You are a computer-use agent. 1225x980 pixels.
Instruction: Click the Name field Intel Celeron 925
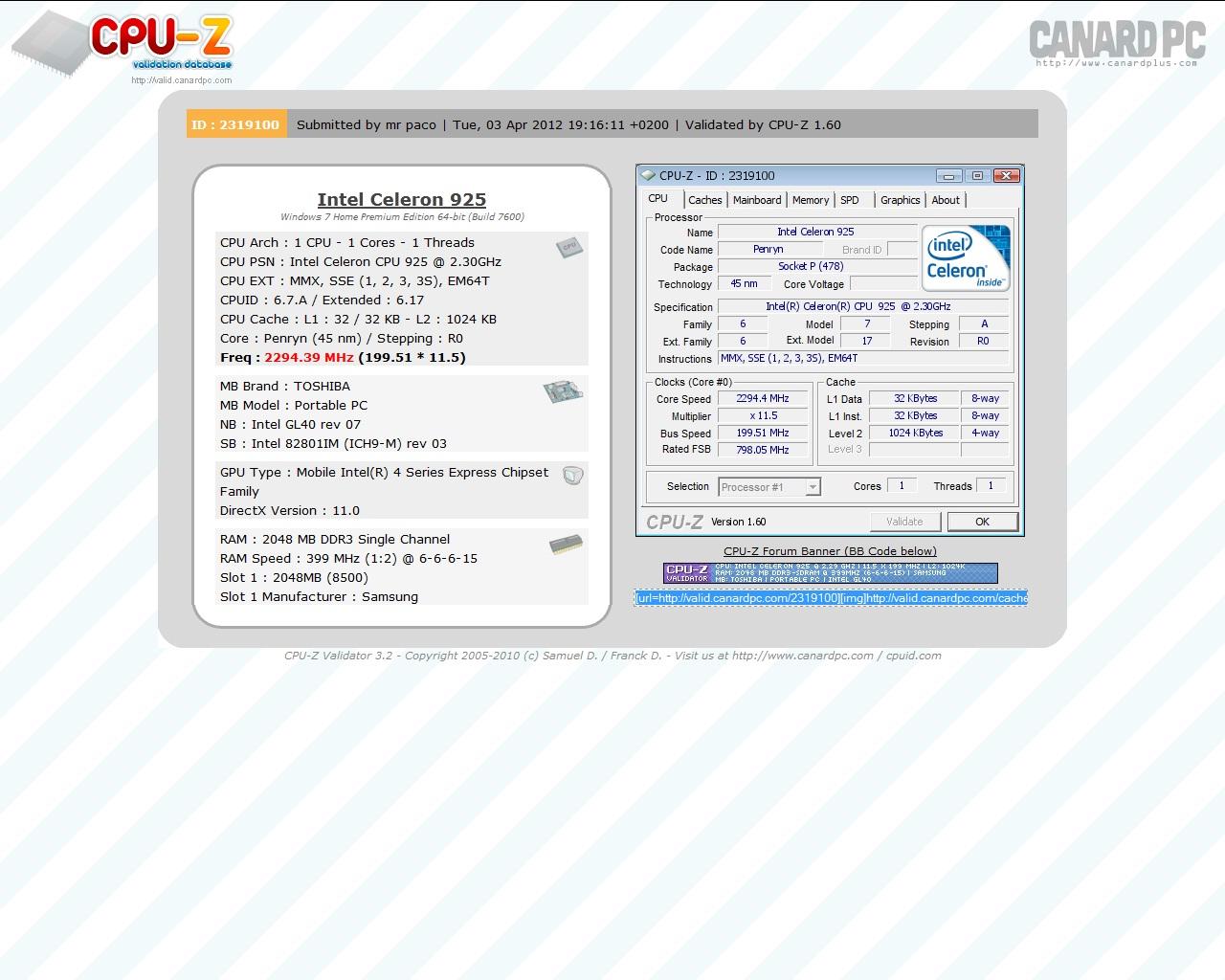[816, 232]
